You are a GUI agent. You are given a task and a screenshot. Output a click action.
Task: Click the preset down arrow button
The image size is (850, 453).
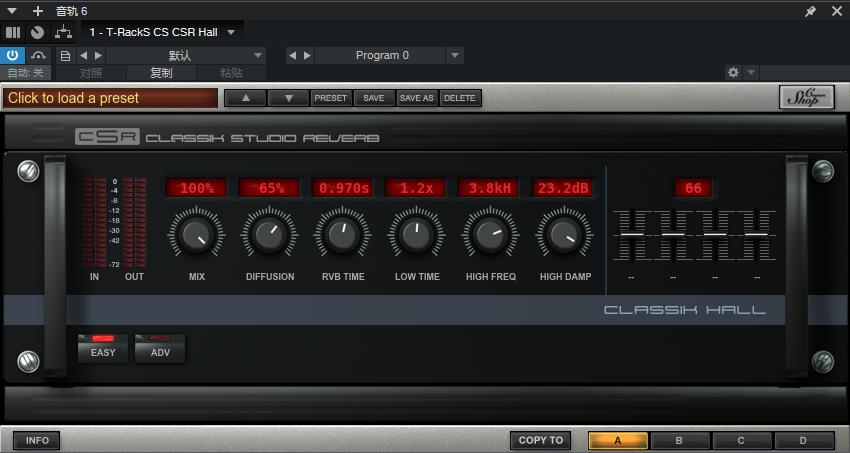tap(288, 98)
